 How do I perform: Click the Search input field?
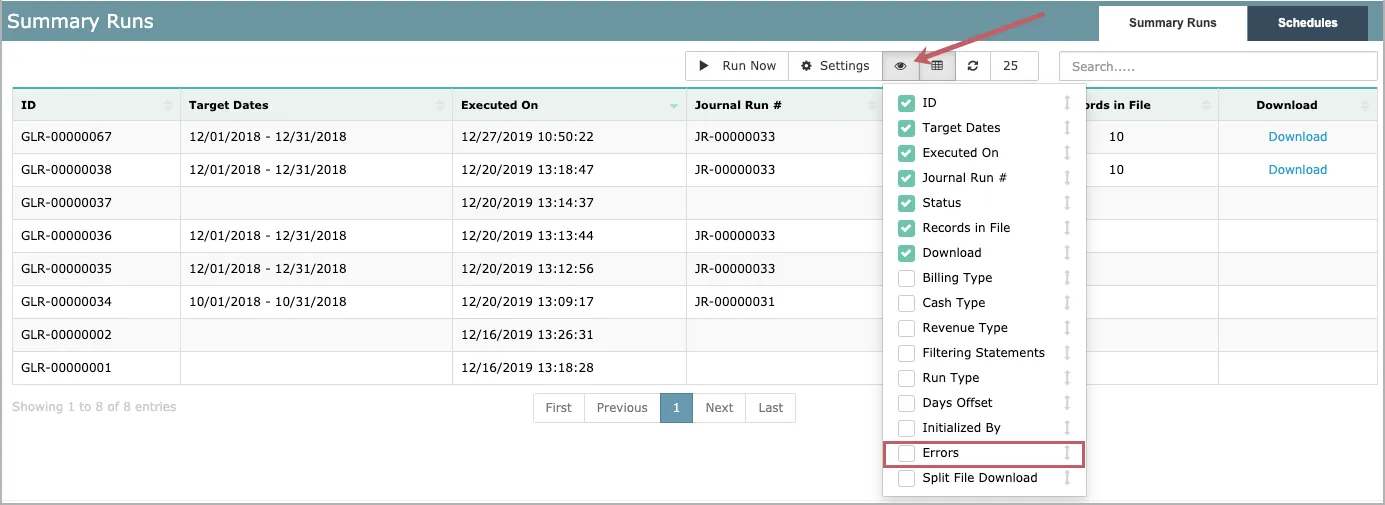click(x=1218, y=66)
